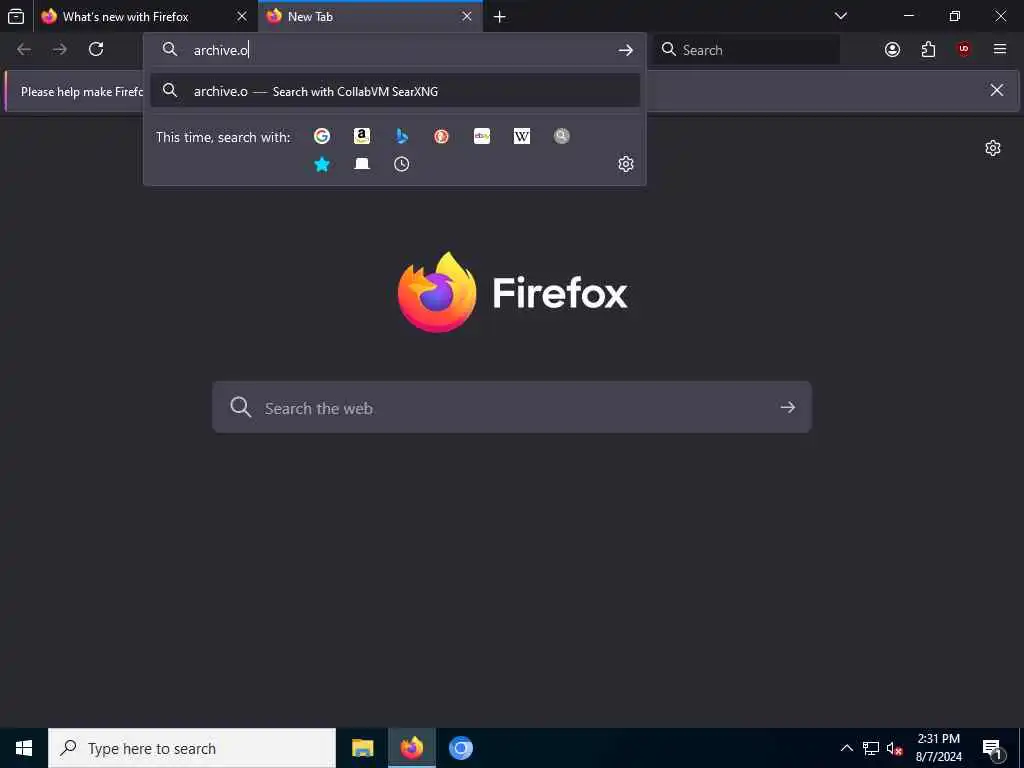This screenshot has width=1024, height=768.
Task: Search this time with Bing
Action: pos(402,136)
